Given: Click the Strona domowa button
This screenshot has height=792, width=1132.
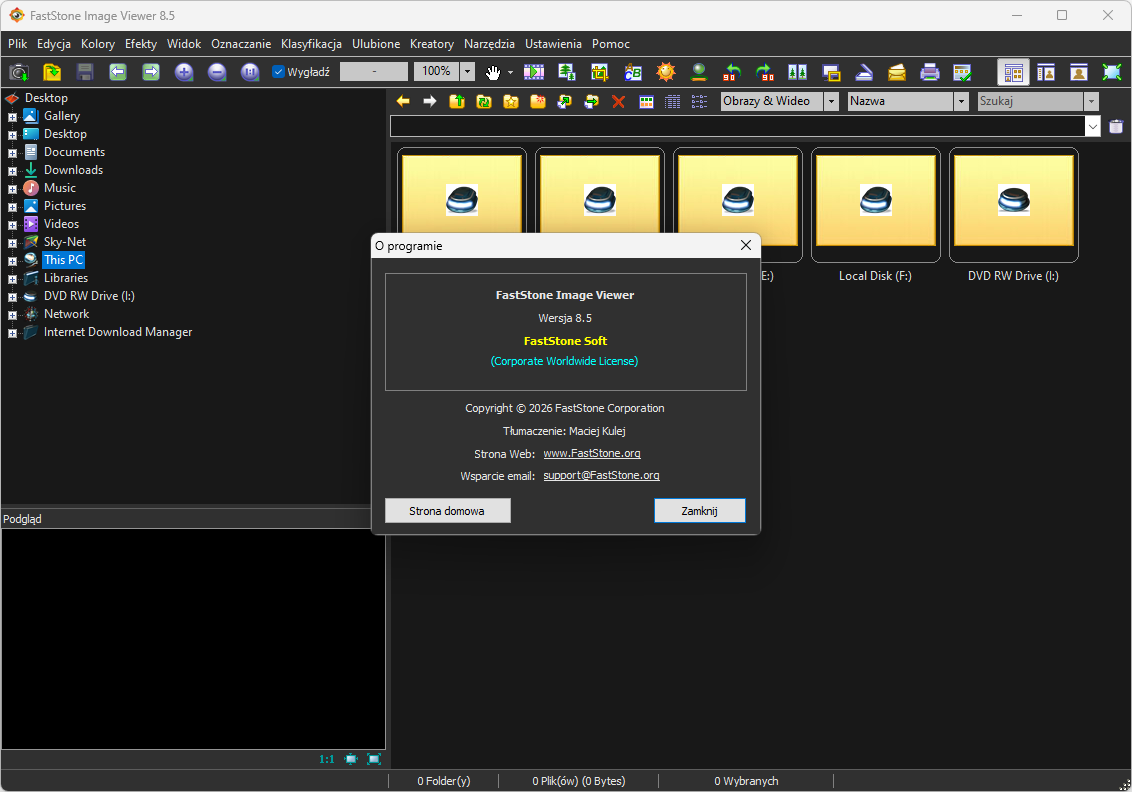Looking at the screenshot, I should pos(448,511).
